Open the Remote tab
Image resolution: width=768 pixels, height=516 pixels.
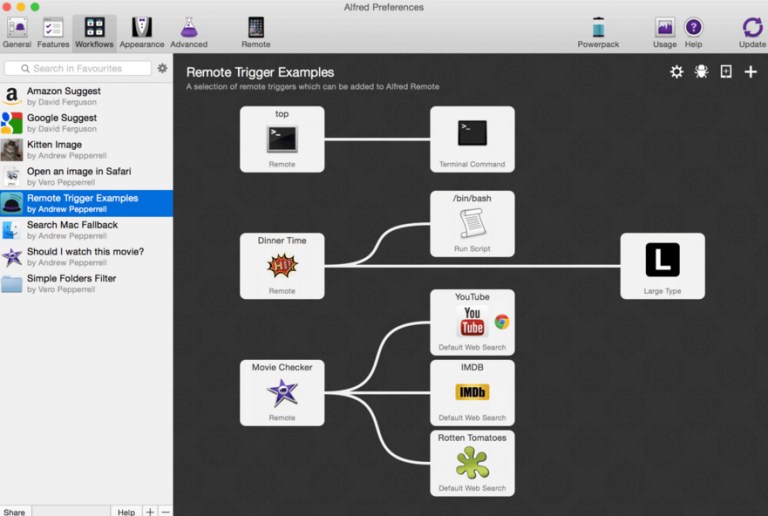(256, 33)
